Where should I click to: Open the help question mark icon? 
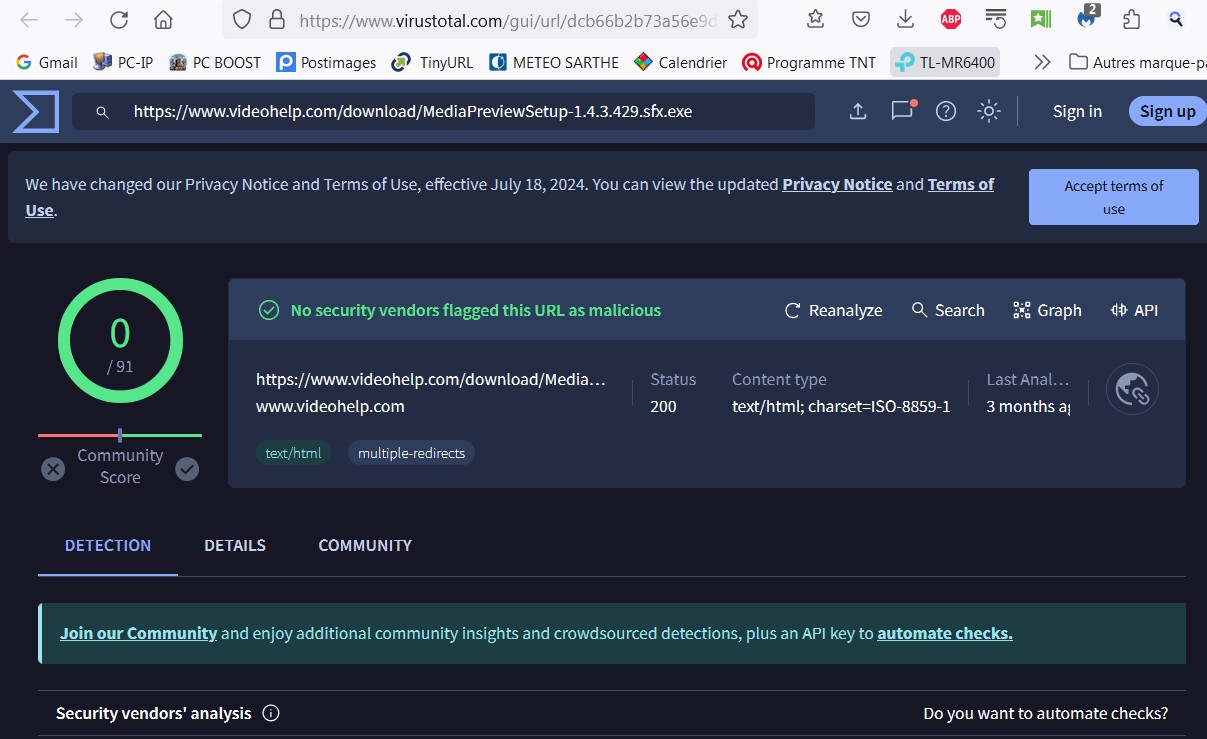pyautogui.click(x=946, y=111)
